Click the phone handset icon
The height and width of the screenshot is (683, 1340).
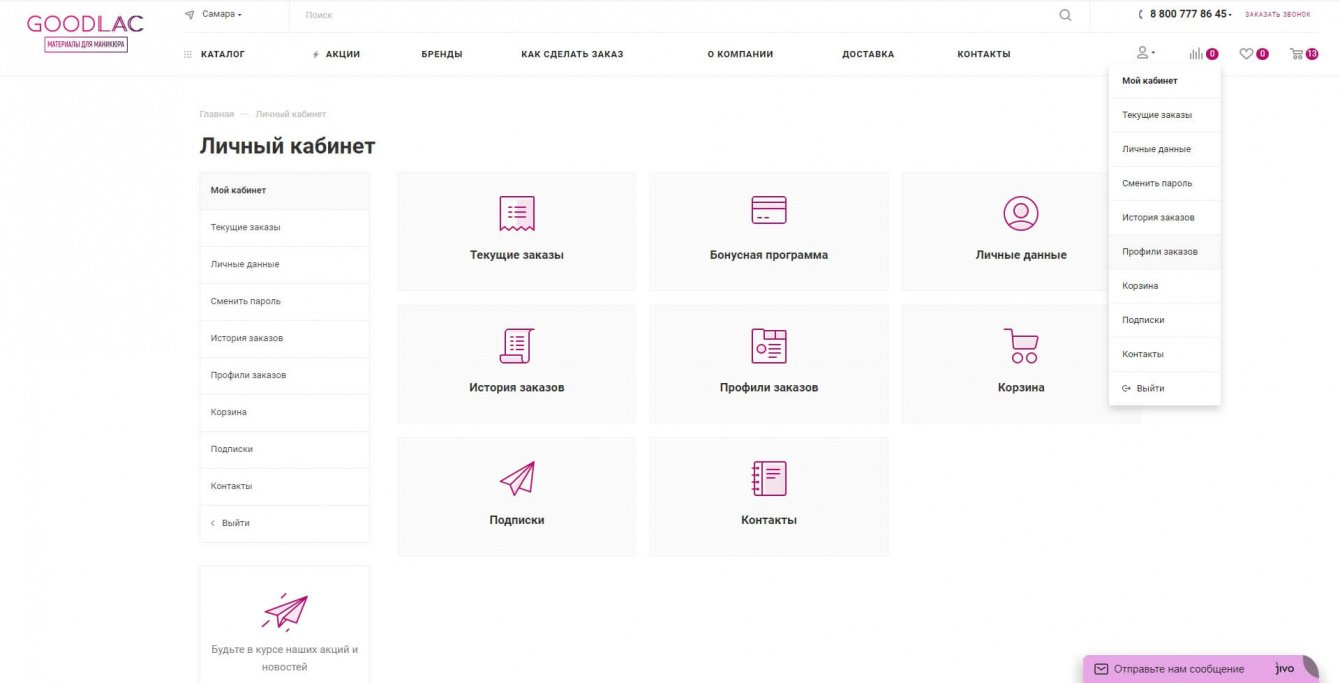(x=1142, y=15)
